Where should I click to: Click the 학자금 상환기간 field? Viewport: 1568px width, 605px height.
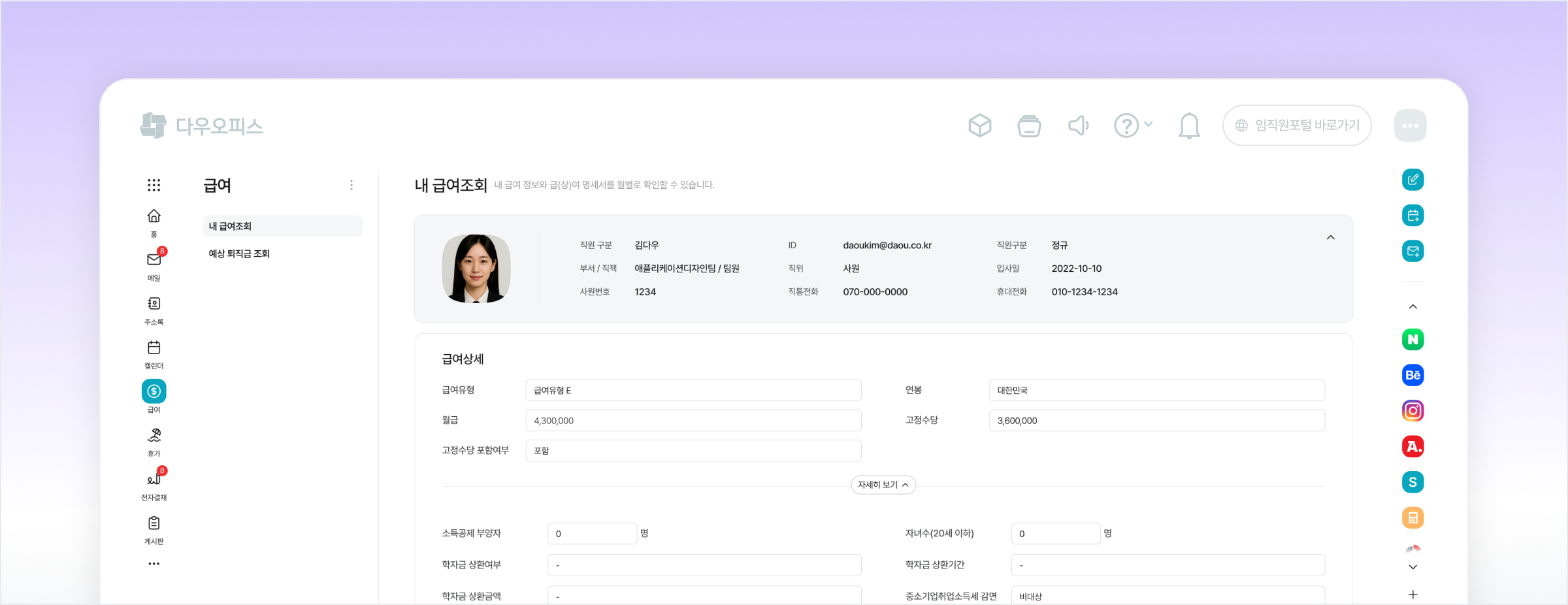coord(1168,565)
